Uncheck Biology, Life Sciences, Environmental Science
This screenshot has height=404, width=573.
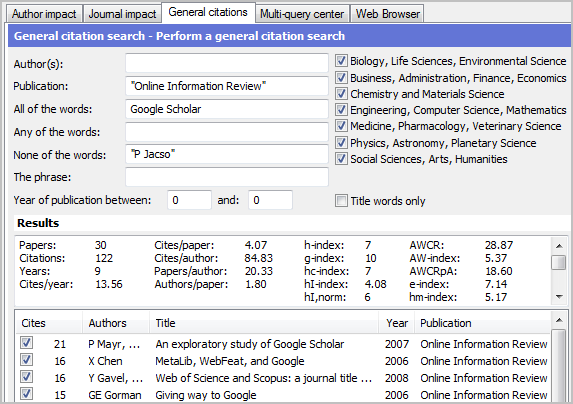pos(341,61)
